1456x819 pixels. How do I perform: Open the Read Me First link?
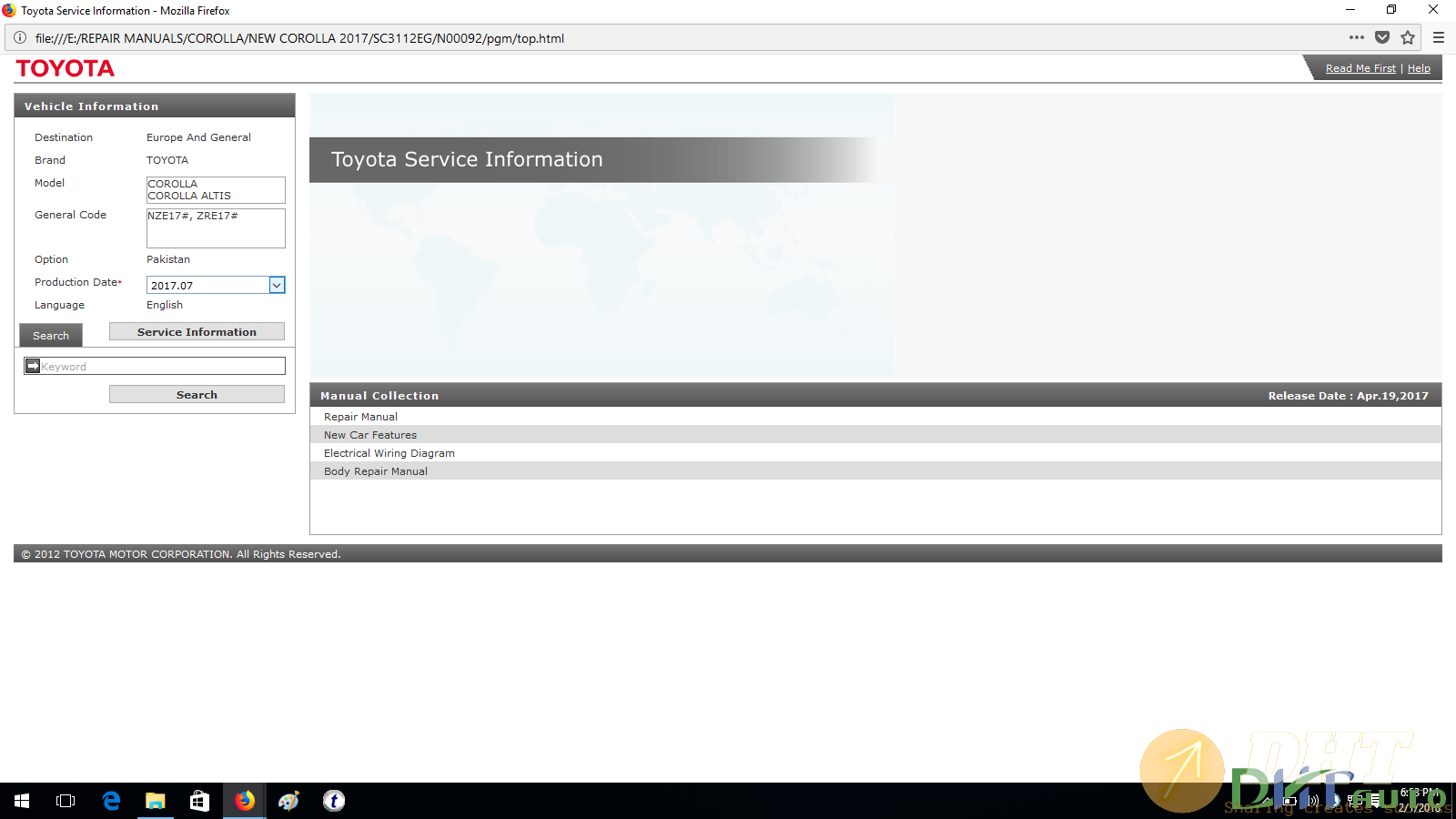point(1360,68)
